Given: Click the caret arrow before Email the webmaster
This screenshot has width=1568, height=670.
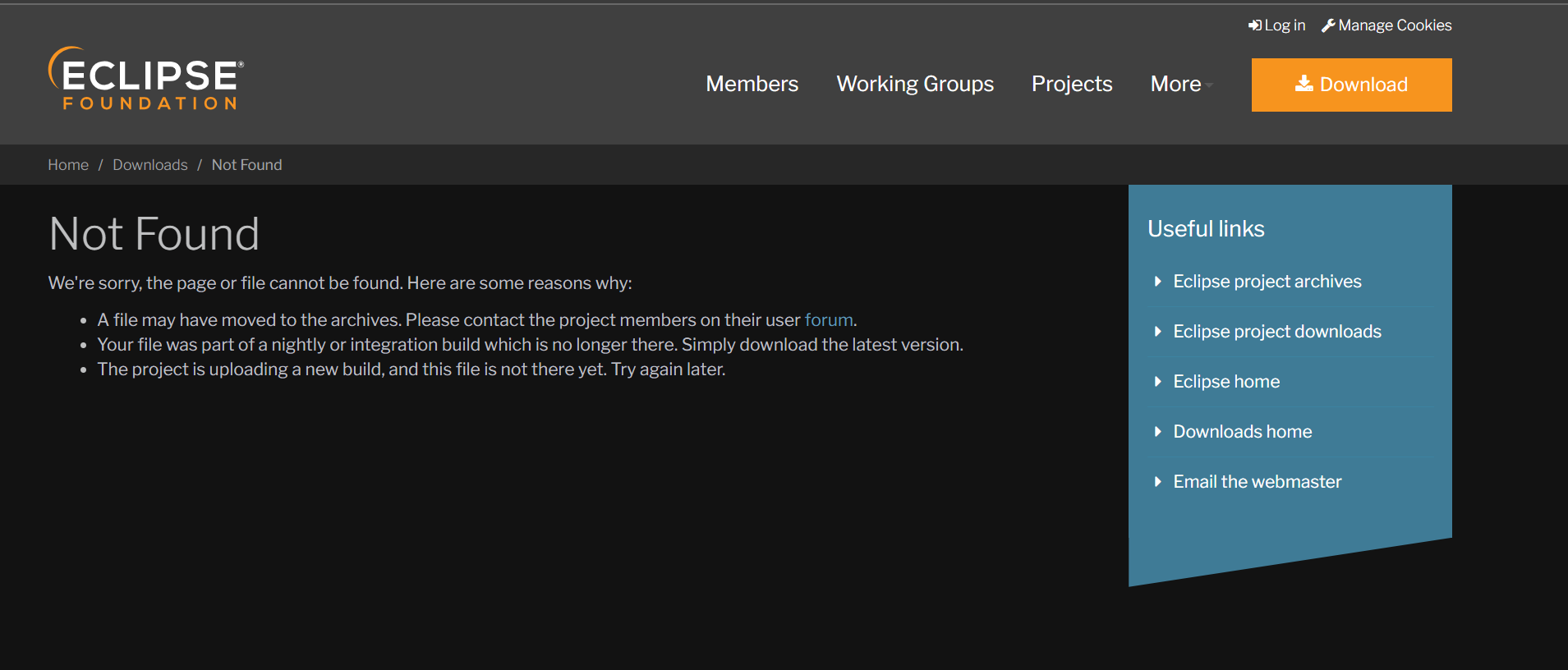Looking at the screenshot, I should (1157, 482).
